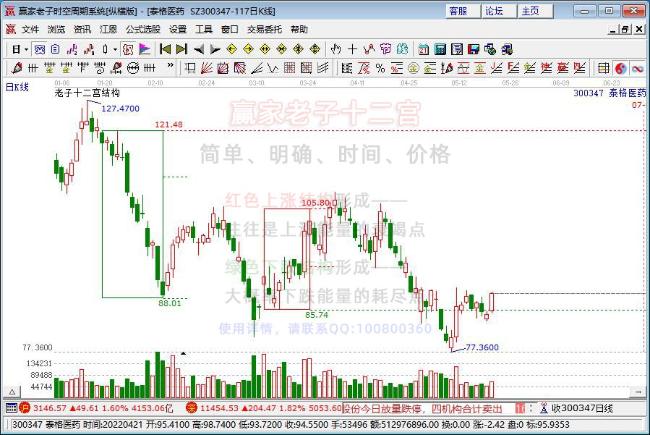Open the 文件 menu

(30, 29)
